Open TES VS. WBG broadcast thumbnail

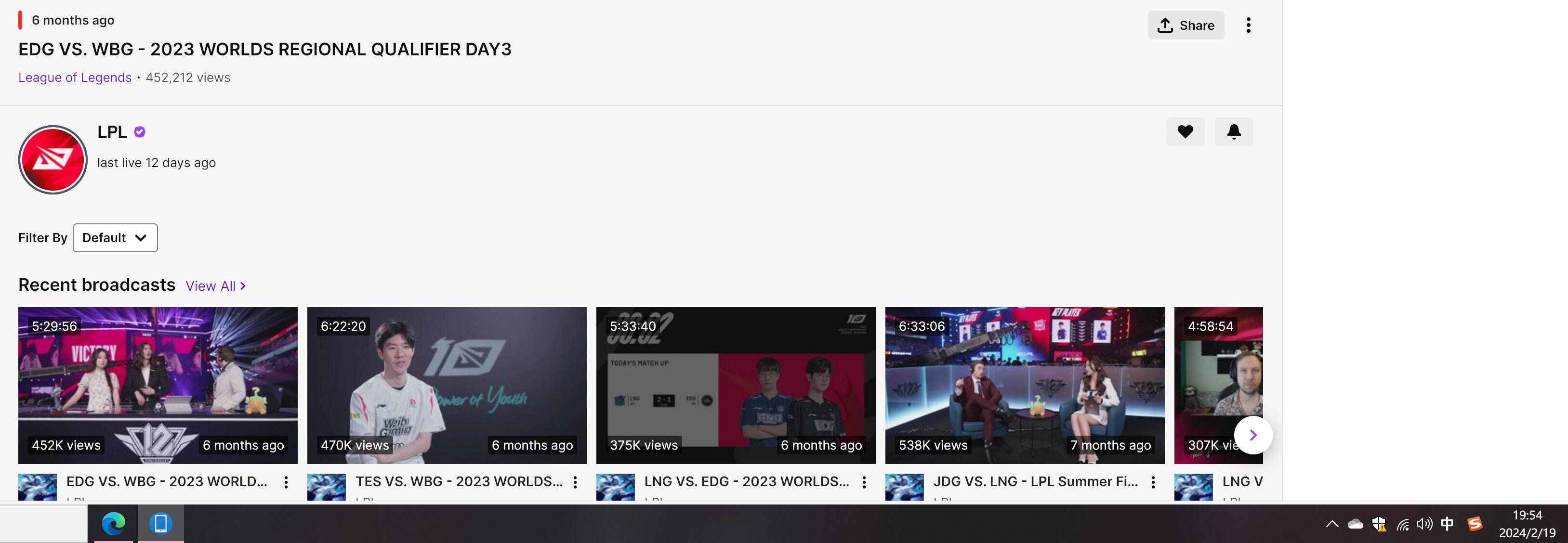click(x=446, y=385)
